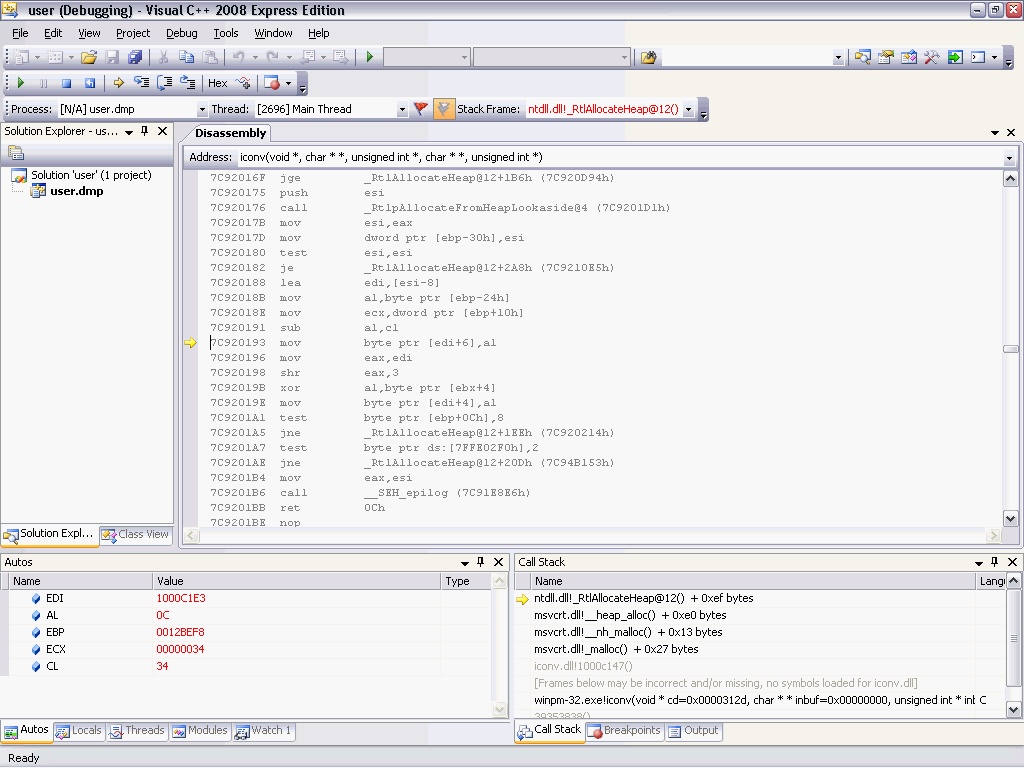The image size is (1024, 768).
Task: Click the Save All icon
Action: (135, 57)
